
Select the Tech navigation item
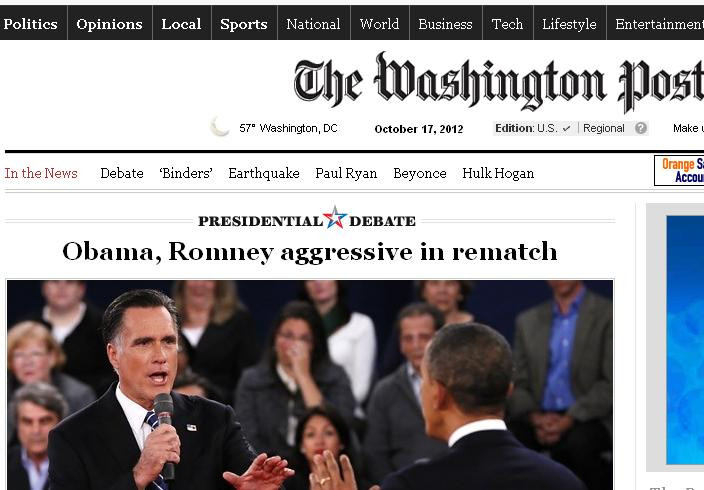tap(507, 24)
